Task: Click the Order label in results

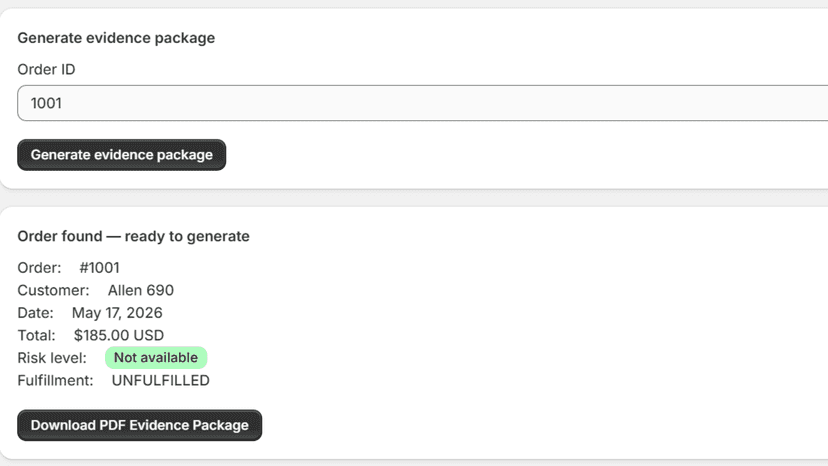Action: point(39,268)
